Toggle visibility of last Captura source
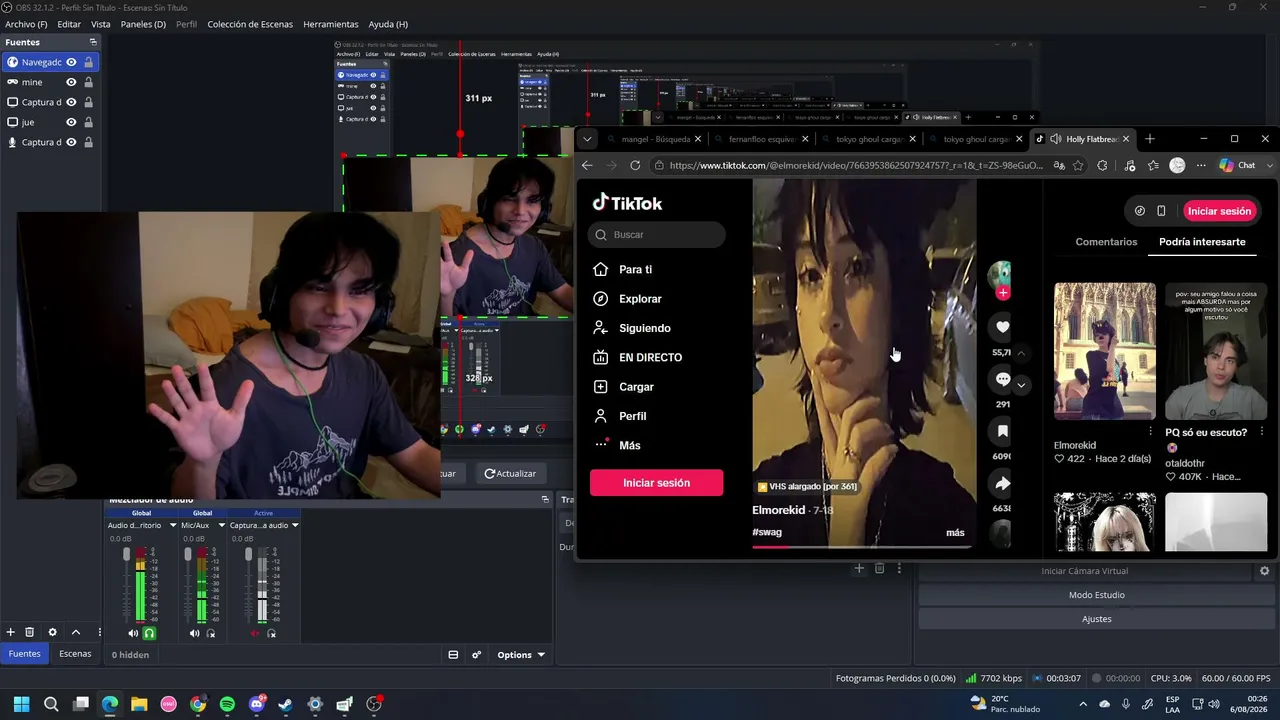Image resolution: width=1280 pixels, height=720 pixels. coord(71,142)
